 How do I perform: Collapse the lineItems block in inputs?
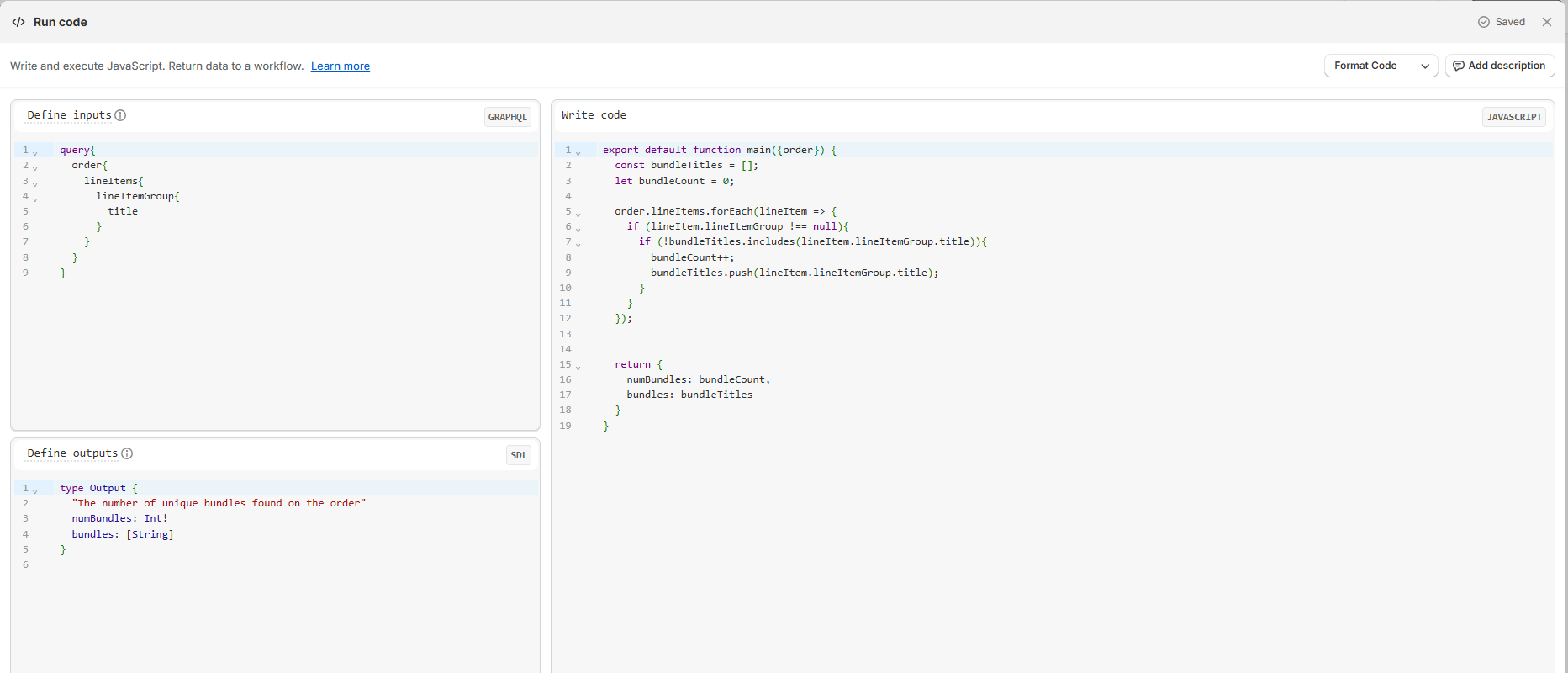[x=35, y=183]
